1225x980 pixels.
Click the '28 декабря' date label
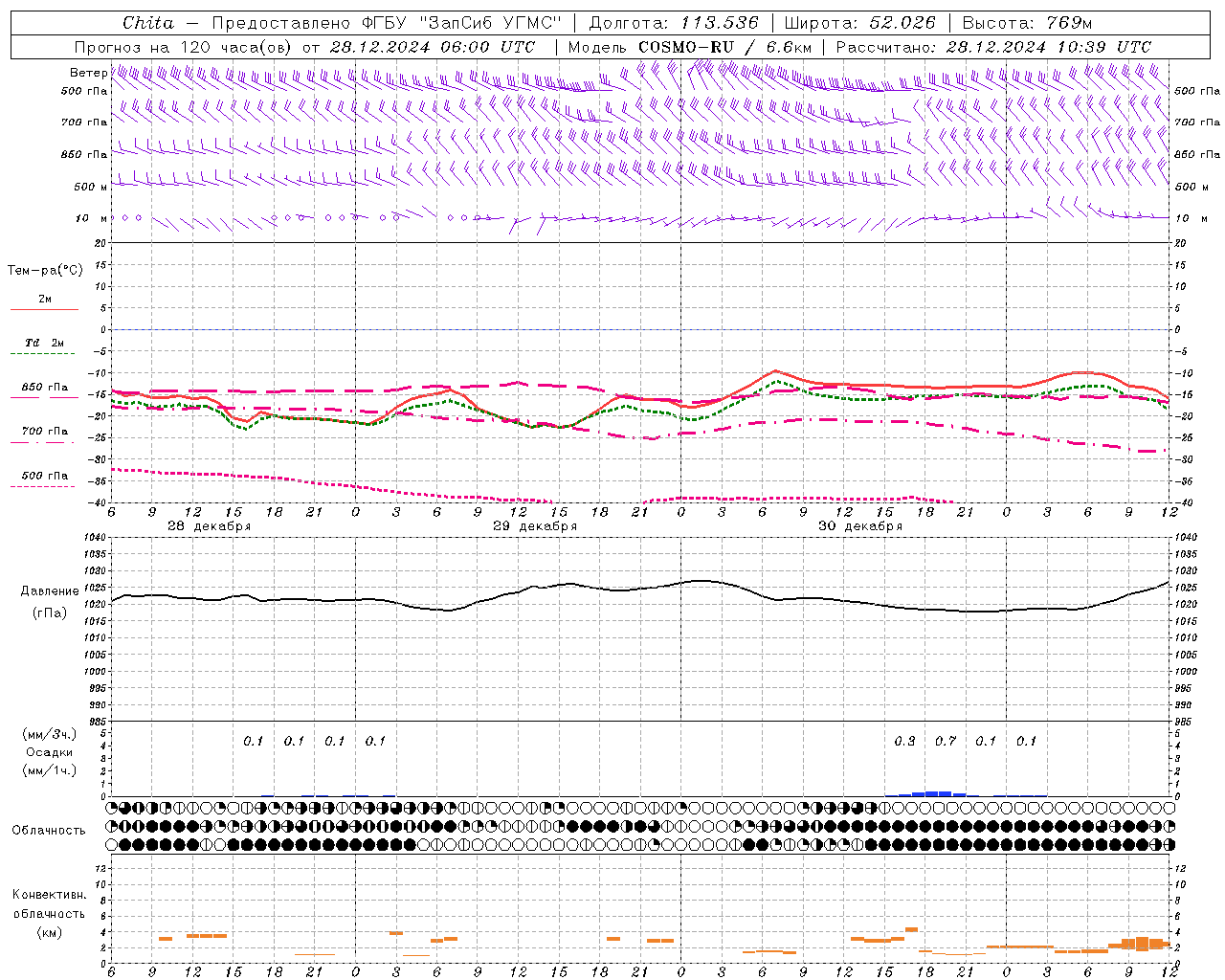[x=210, y=526]
